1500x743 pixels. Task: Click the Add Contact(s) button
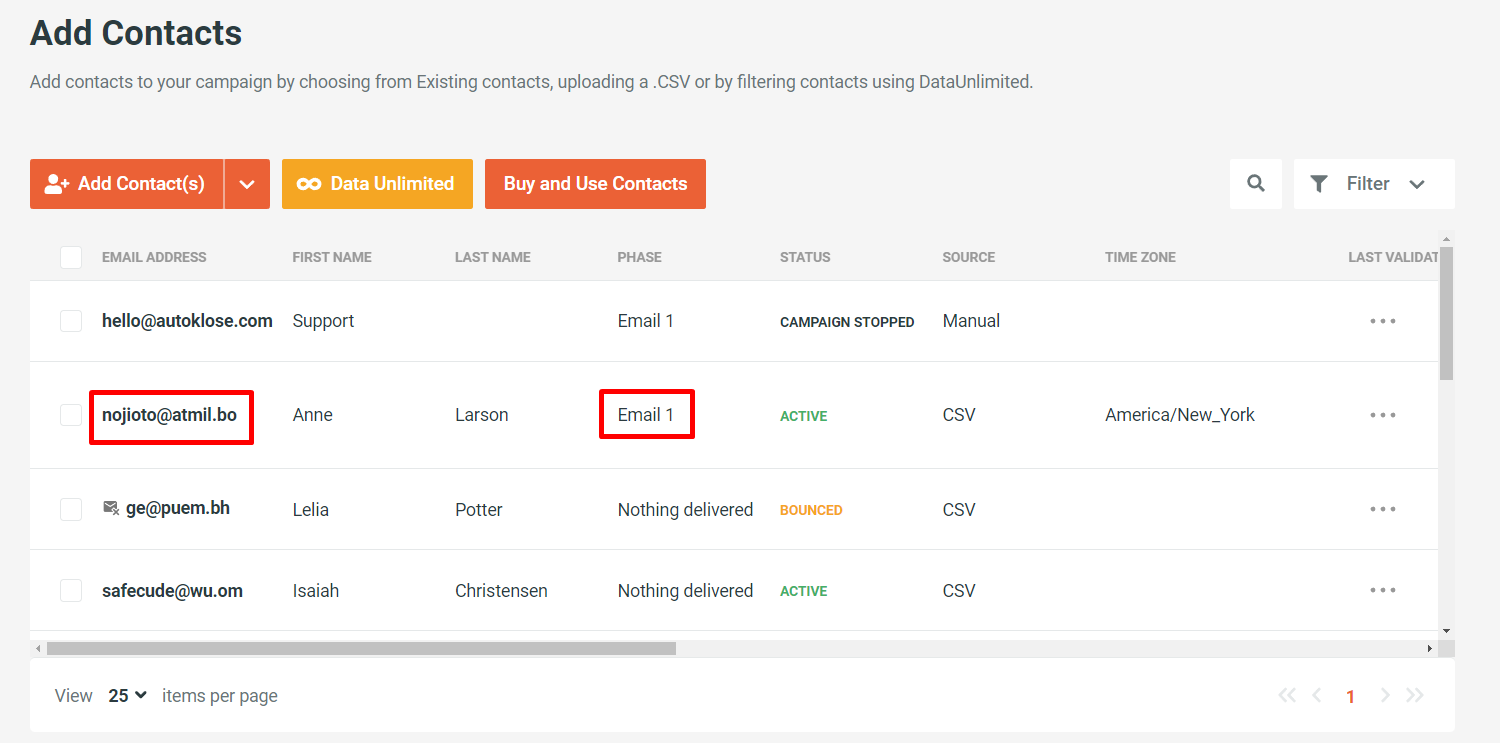tap(126, 184)
